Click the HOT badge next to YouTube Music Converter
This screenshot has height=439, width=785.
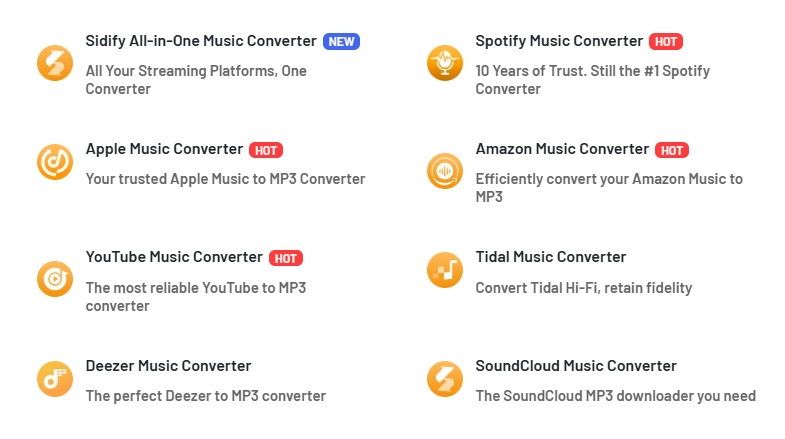(x=286, y=258)
